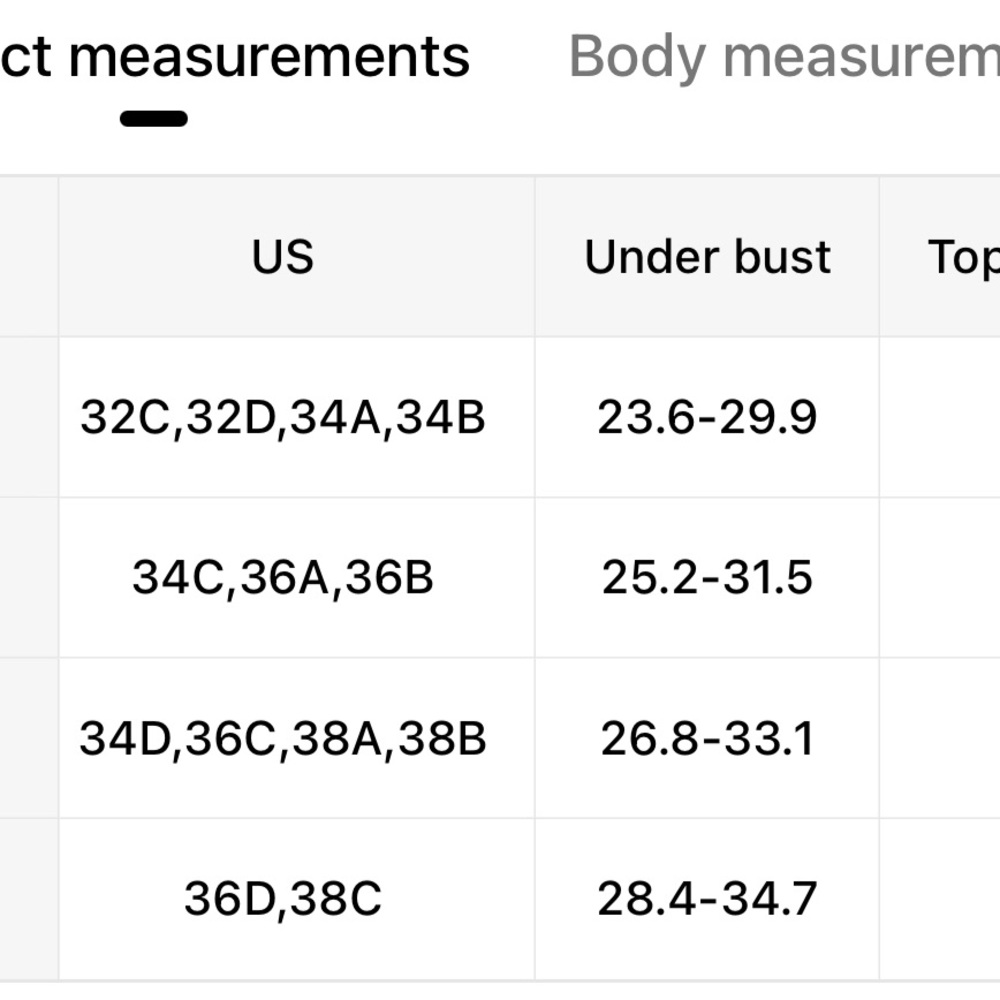The image size is (1000, 1000).
Task: Click the US column header
Action: coord(283,257)
